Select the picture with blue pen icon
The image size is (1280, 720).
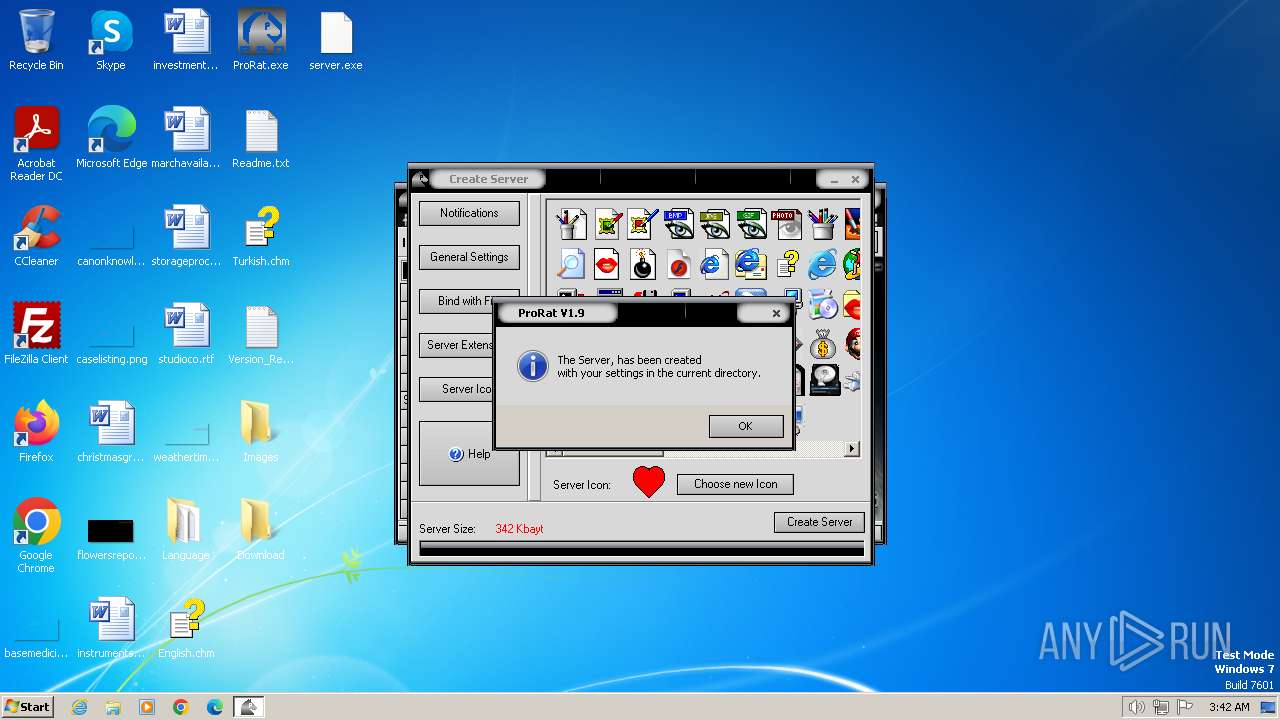(643, 223)
